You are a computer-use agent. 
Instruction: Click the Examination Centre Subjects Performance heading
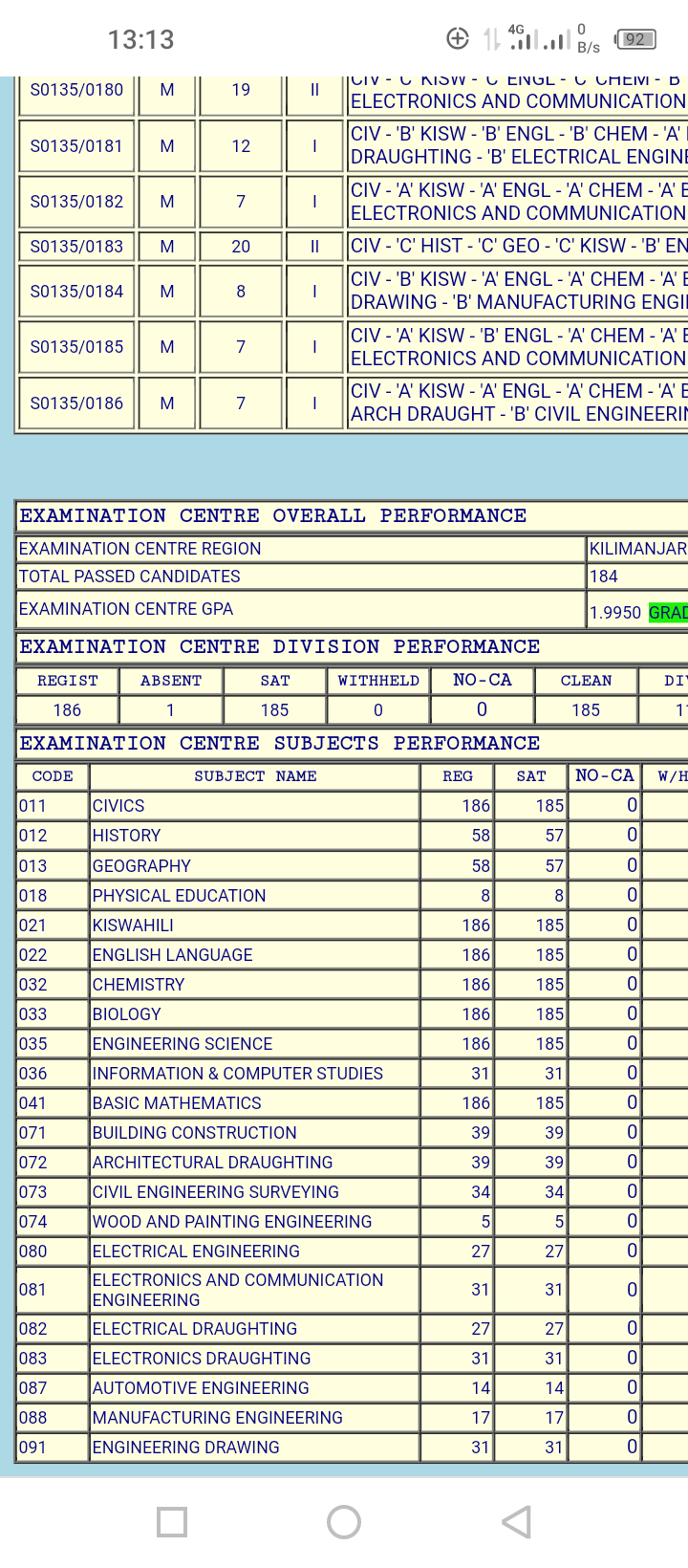coord(280,744)
